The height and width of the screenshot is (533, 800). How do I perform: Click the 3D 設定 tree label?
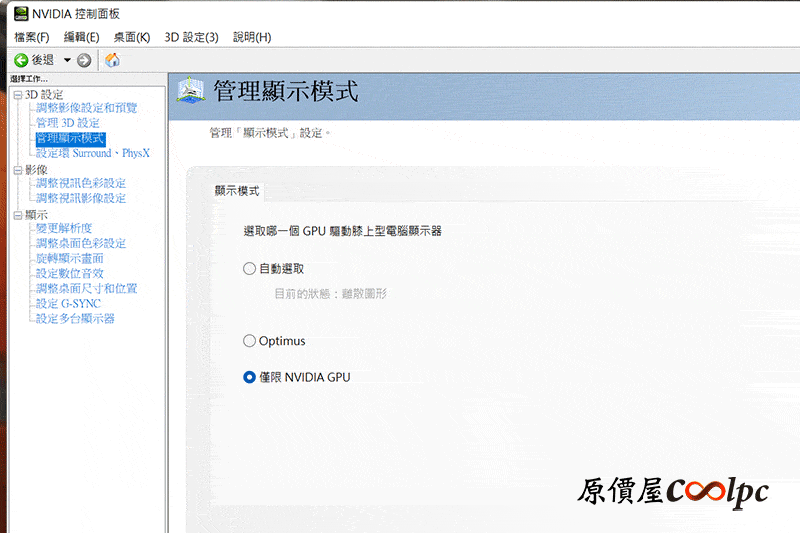[44, 95]
